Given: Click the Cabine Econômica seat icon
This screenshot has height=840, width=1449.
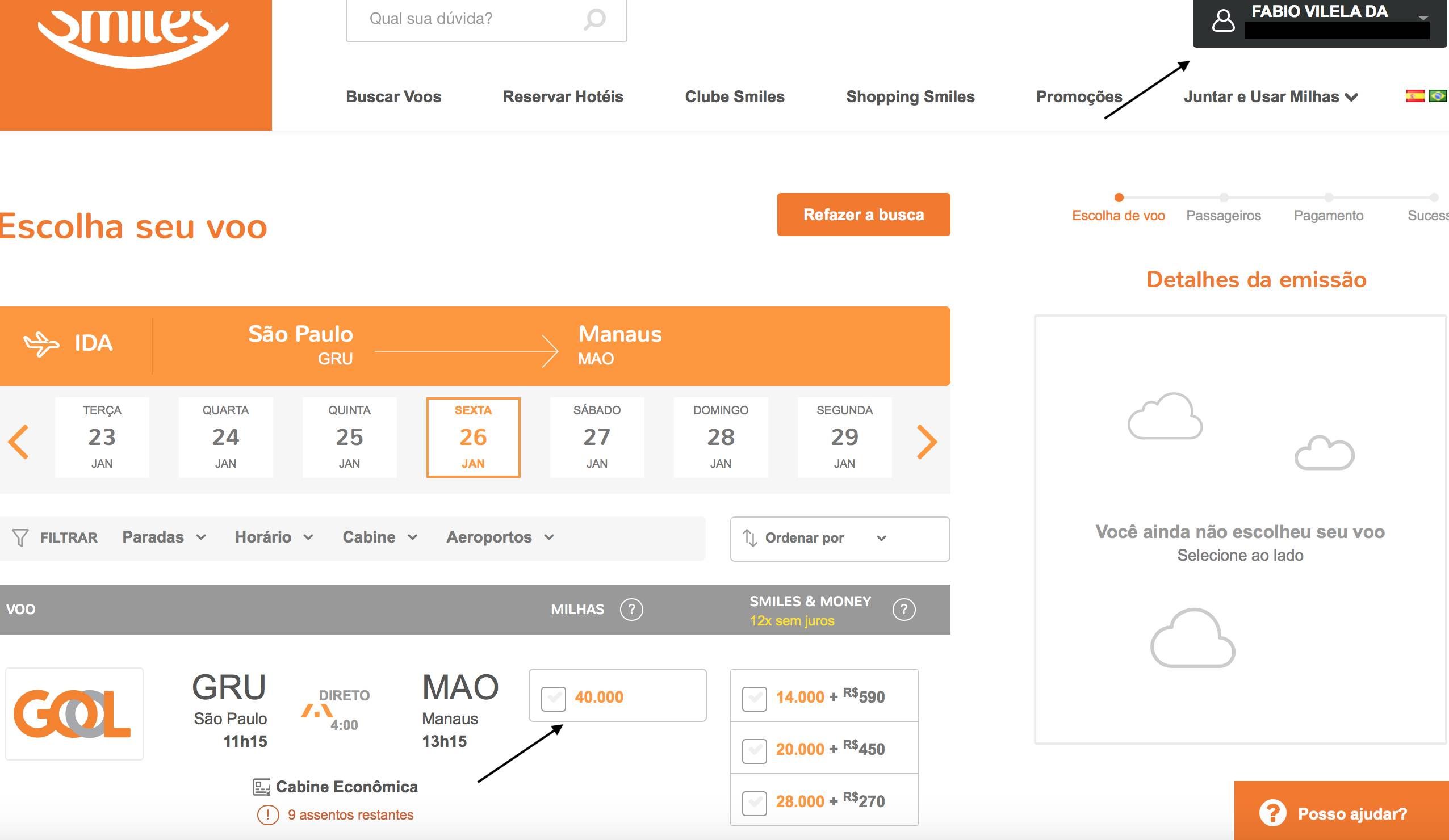Looking at the screenshot, I should 261,787.
